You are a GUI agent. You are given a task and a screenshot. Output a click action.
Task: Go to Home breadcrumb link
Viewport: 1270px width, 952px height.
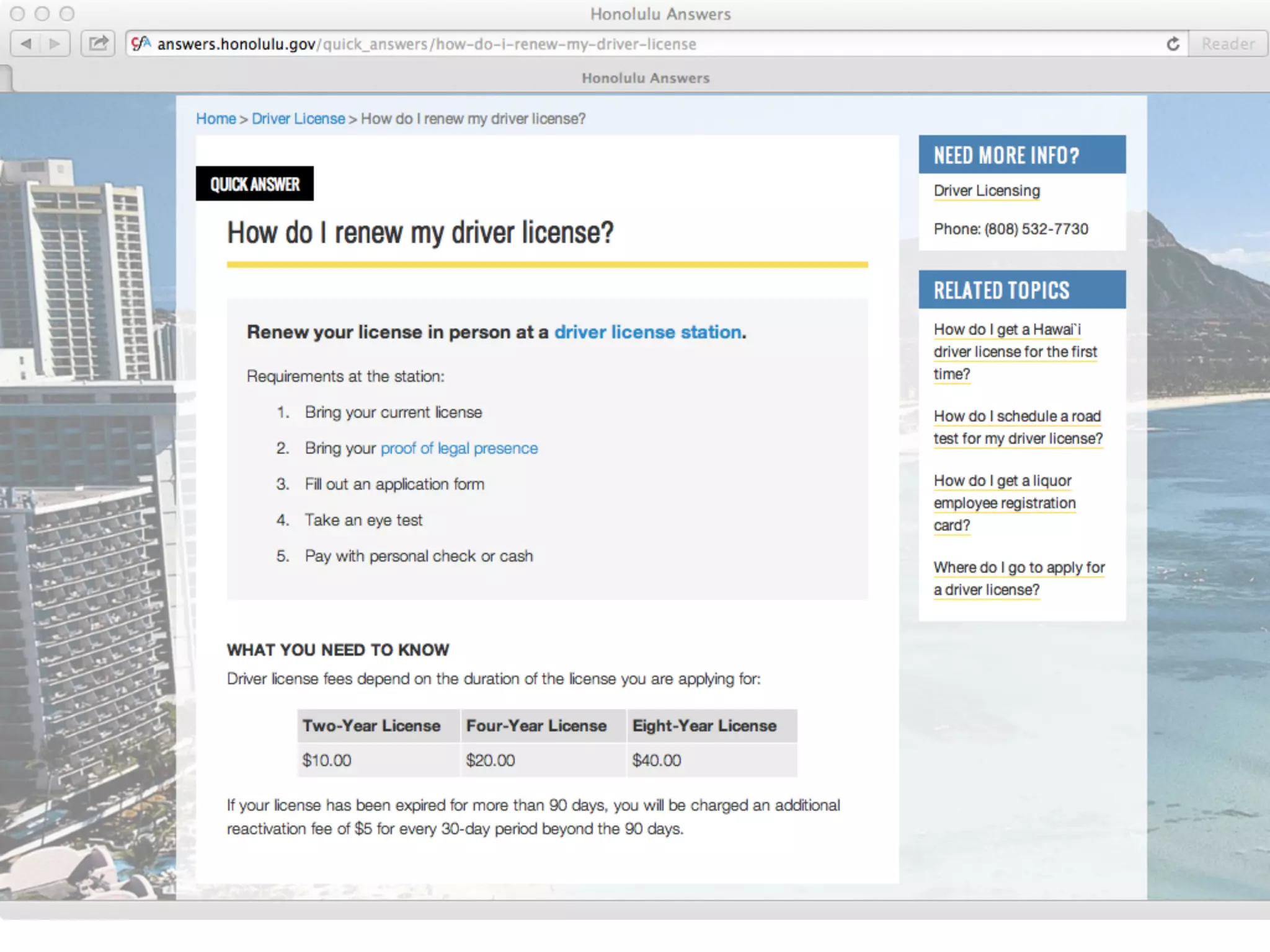pos(216,118)
